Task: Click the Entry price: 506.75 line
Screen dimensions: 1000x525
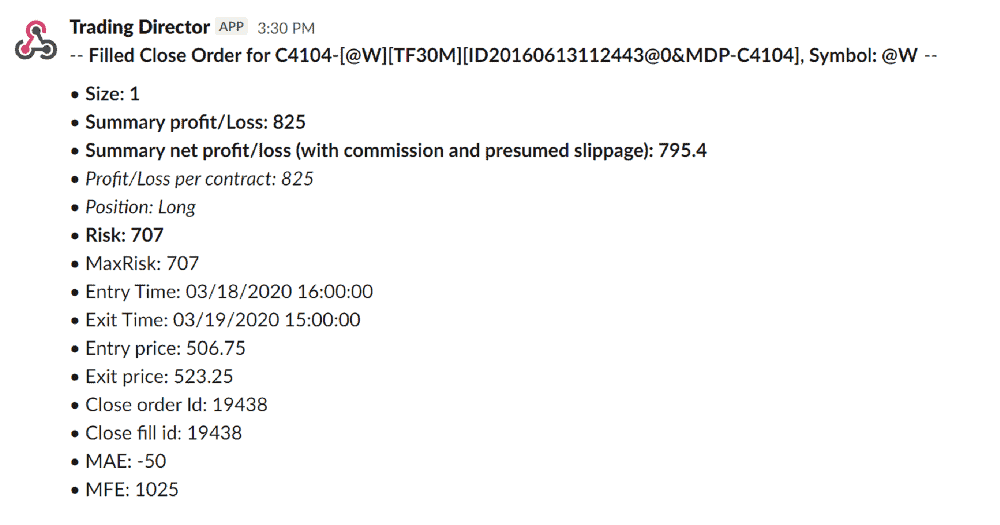Action: (x=165, y=348)
